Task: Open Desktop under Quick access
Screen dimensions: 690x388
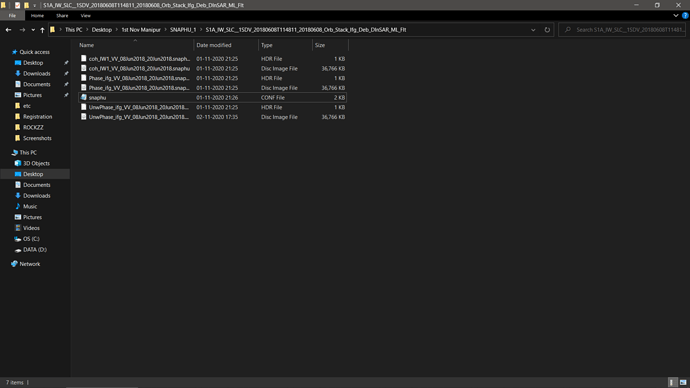Action: pos(33,62)
